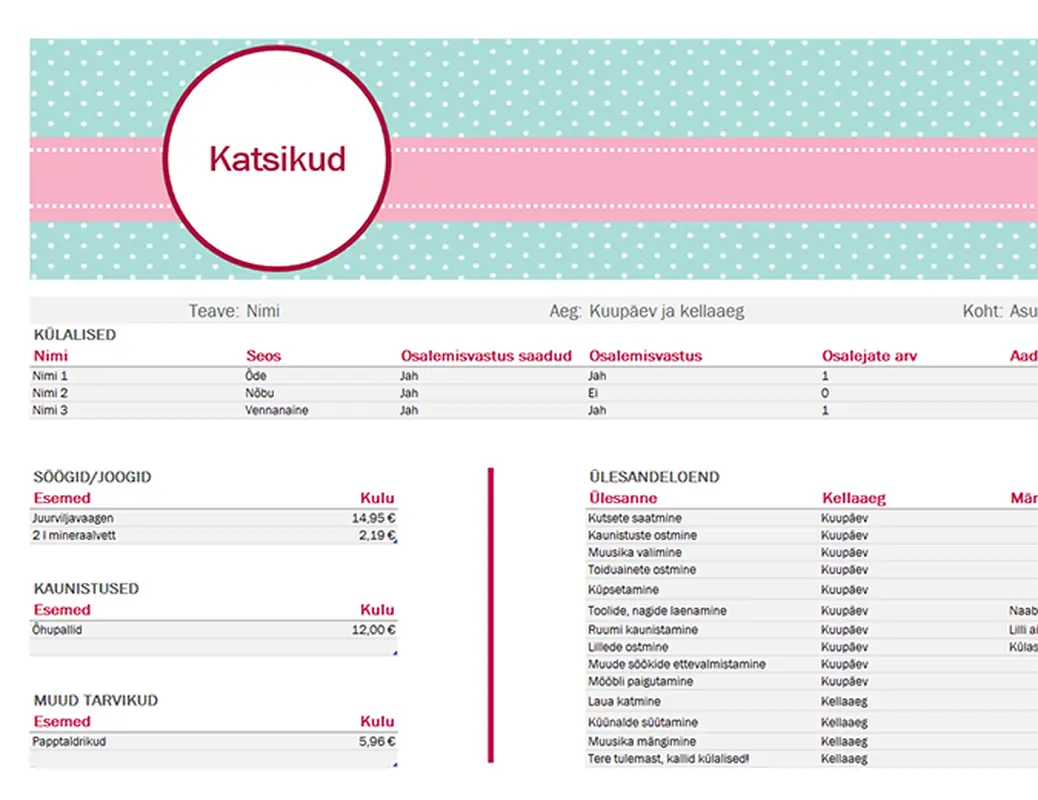Click the Lillede ostmine task

coord(628,647)
